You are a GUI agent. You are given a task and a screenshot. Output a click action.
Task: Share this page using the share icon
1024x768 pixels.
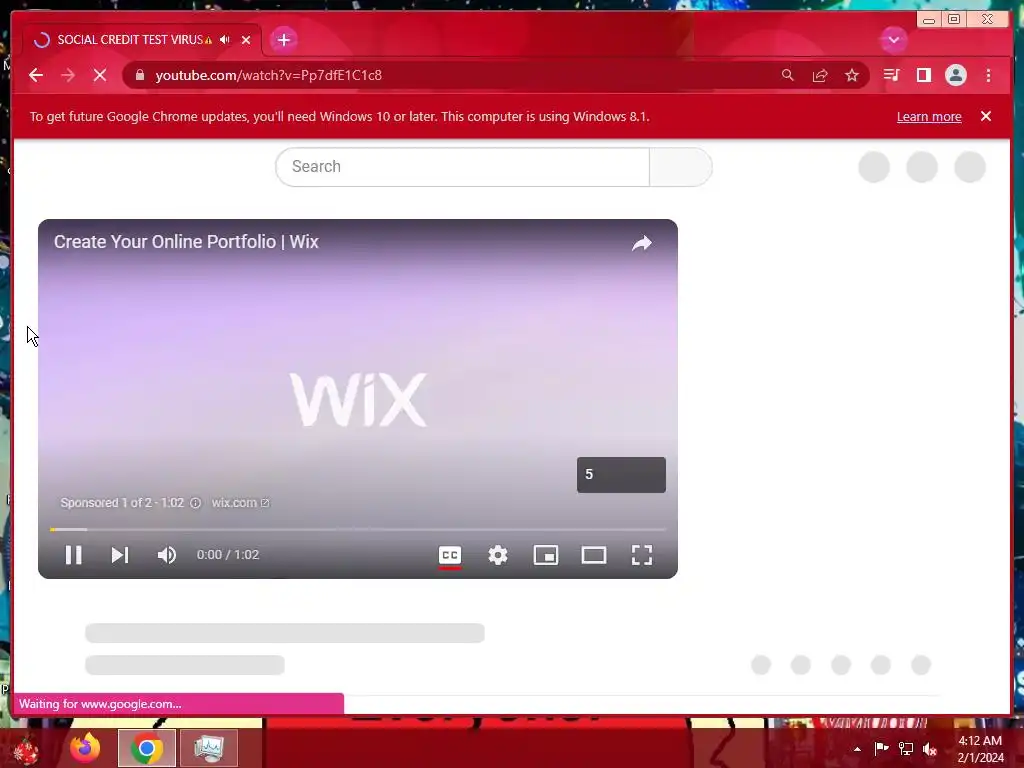[x=820, y=75]
